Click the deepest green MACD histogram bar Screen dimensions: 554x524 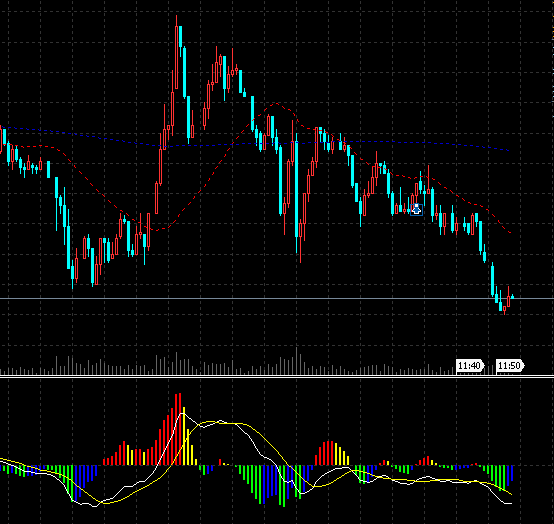click(x=284, y=486)
